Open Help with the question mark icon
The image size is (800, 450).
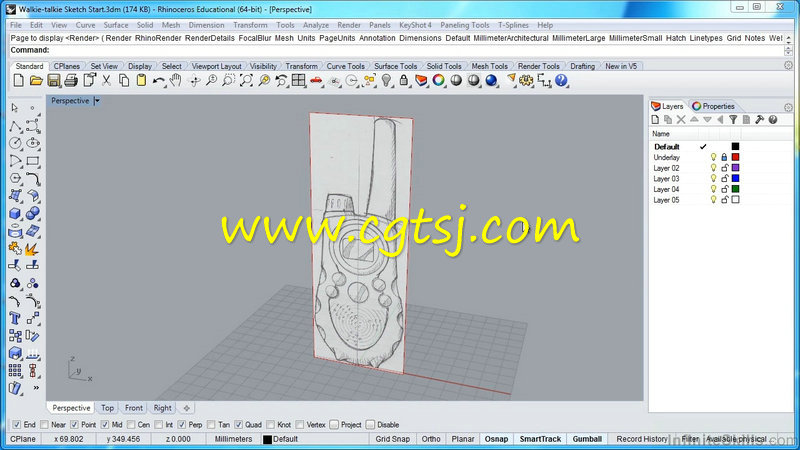click(x=561, y=81)
